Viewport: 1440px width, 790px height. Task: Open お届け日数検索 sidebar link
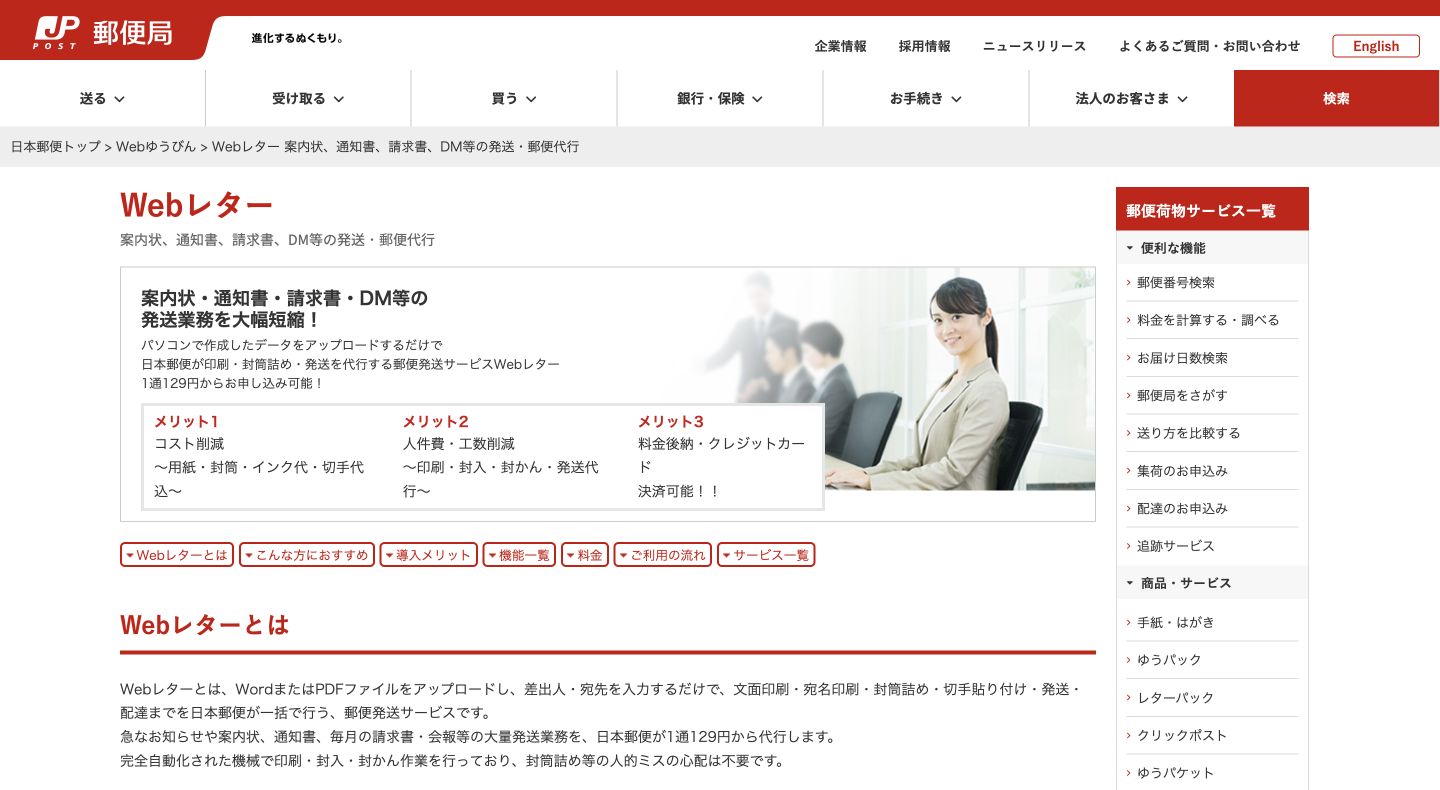click(1182, 358)
